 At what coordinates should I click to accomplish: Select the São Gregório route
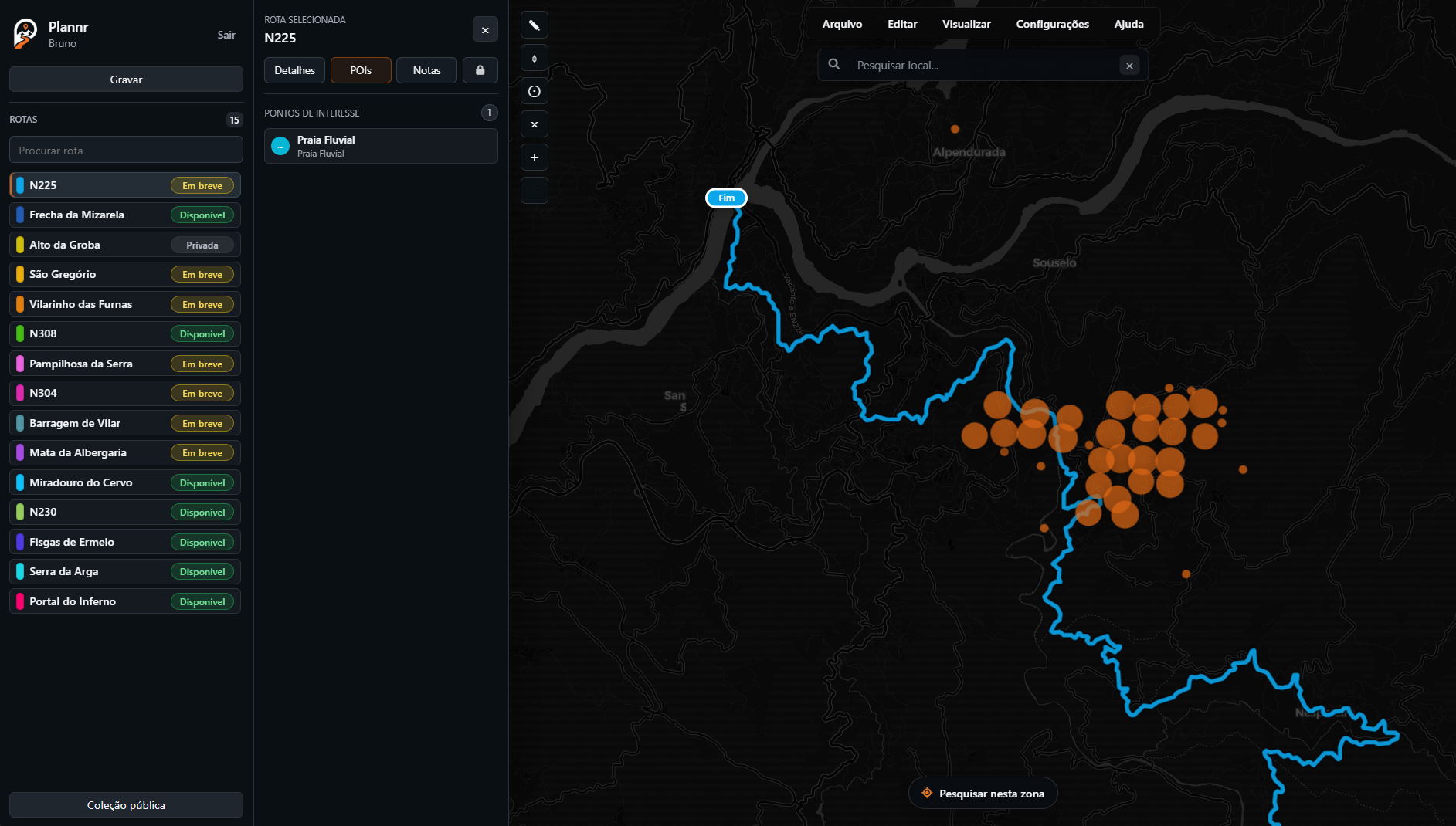[x=125, y=275]
